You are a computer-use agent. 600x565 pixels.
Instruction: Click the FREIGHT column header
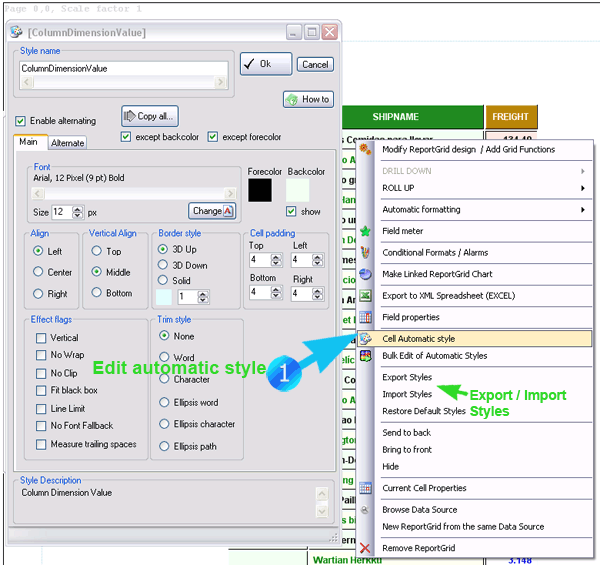(510, 117)
